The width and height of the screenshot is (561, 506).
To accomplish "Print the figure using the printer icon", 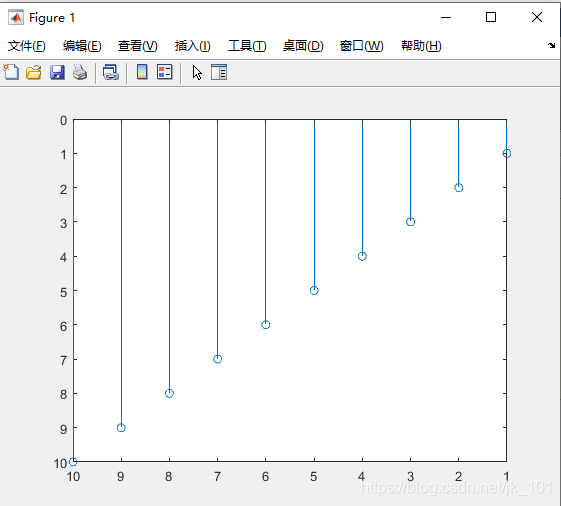I will click(x=80, y=72).
